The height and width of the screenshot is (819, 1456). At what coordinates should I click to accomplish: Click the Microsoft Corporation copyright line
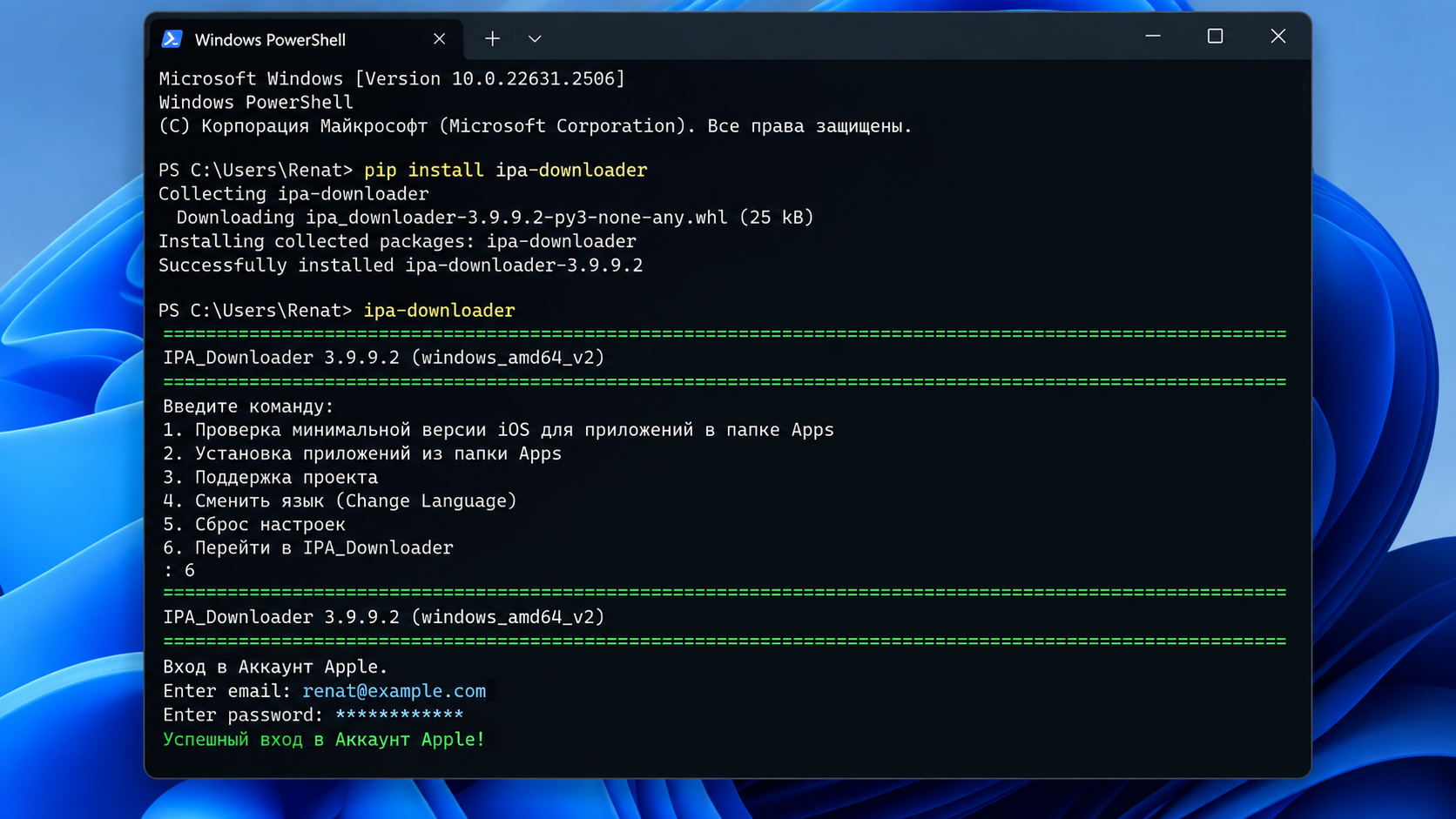[536, 126]
